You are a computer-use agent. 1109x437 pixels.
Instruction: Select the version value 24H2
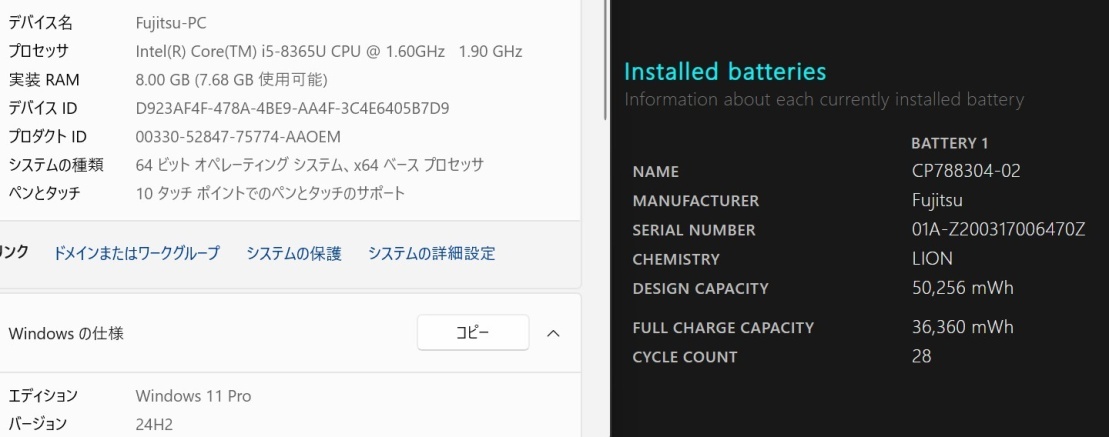(x=154, y=424)
